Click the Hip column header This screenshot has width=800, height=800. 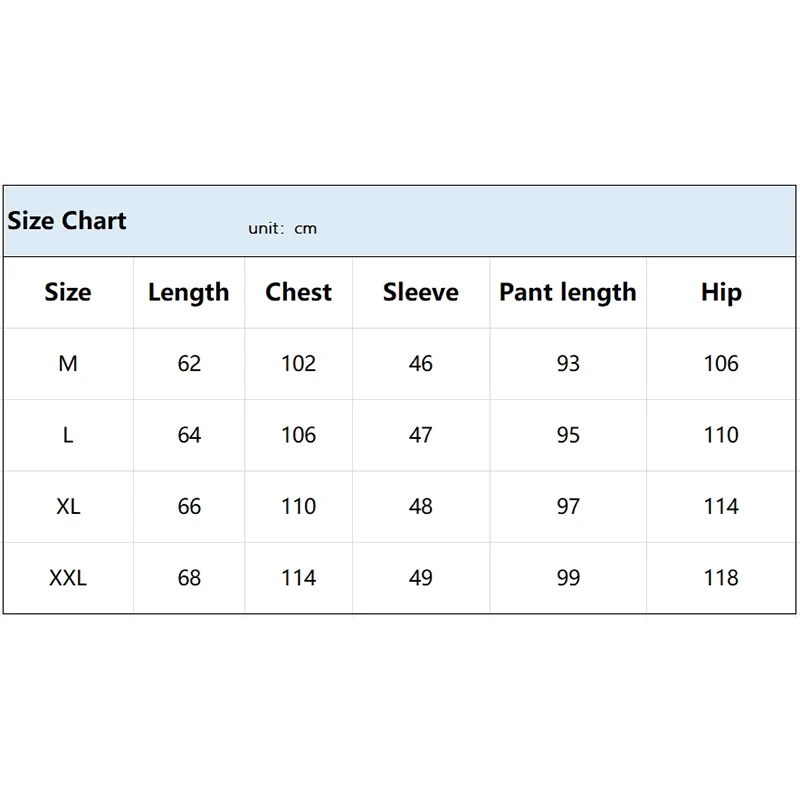coord(721,293)
